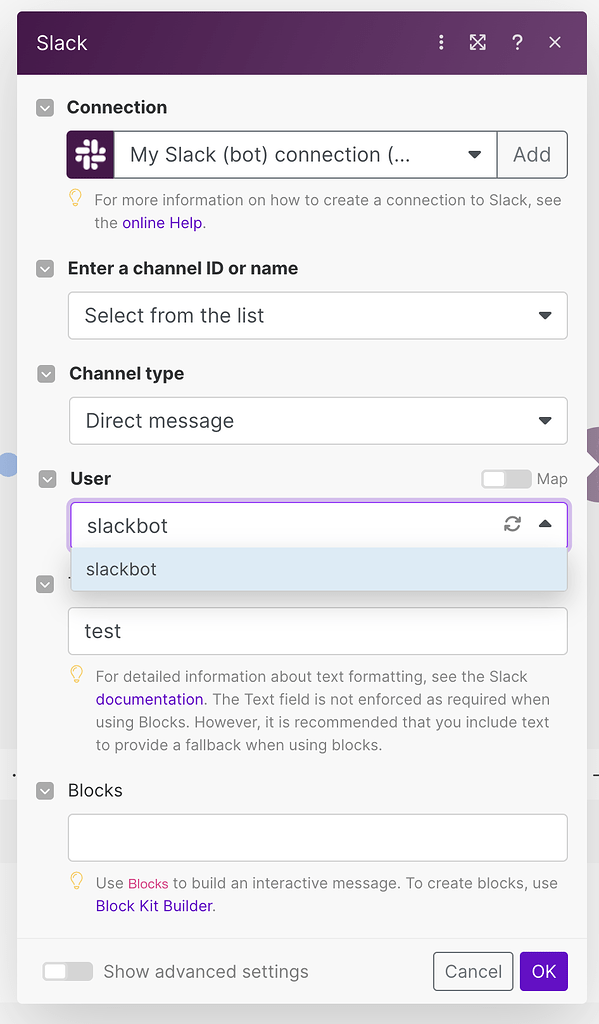Viewport: 599px width, 1024px height.
Task: Expand the Slack module dialog to fullscreen
Action: click(478, 43)
